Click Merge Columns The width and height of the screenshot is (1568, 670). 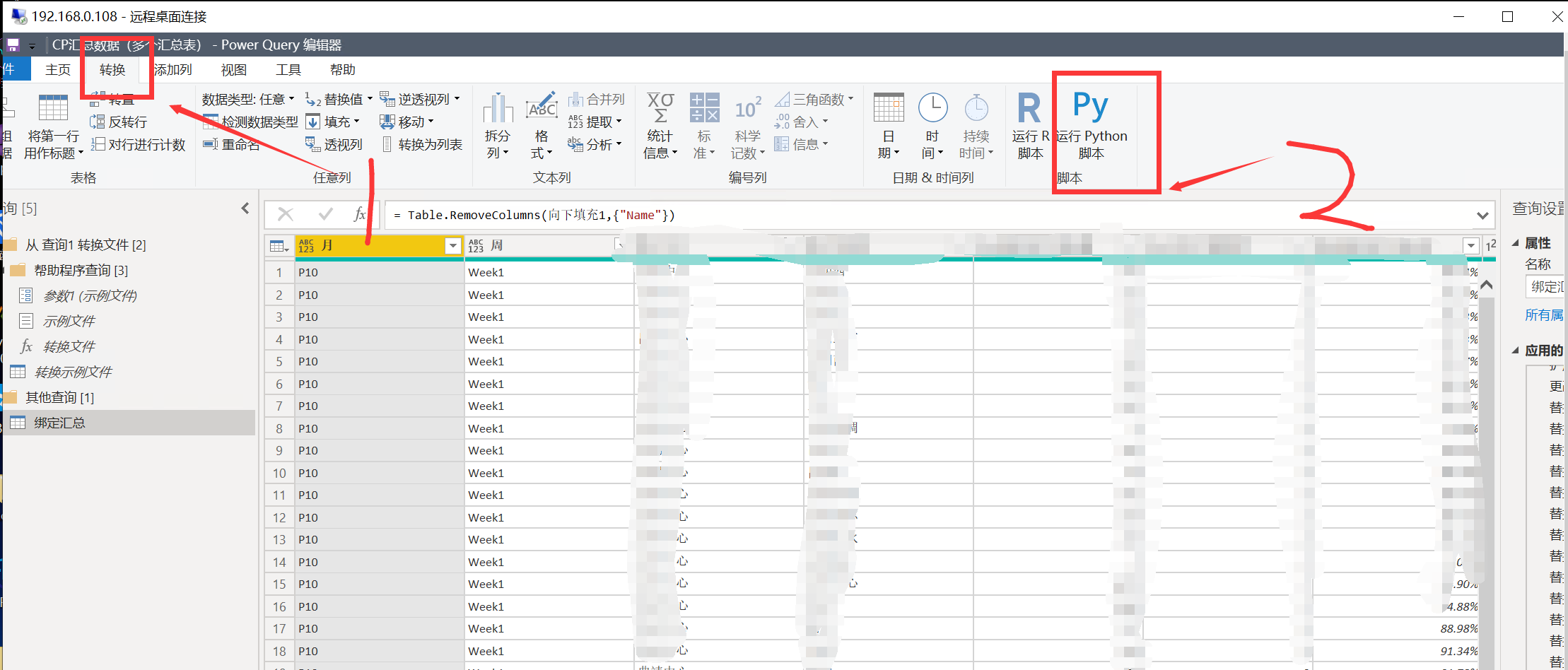click(596, 99)
